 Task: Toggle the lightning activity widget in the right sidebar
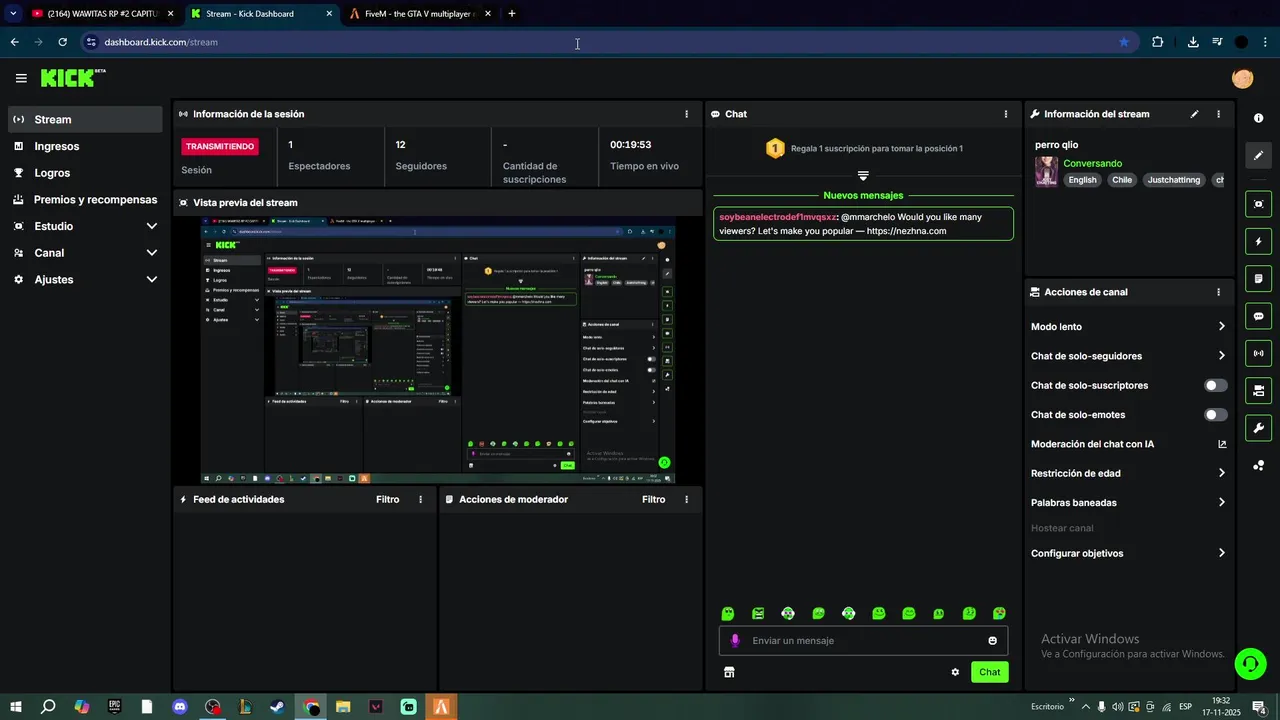1258,241
